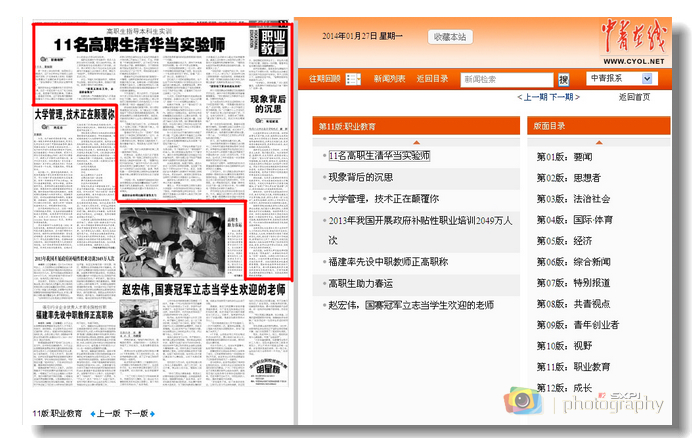Select 第05版：经济 in the page directory
The image size is (692, 438).
point(564,241)
